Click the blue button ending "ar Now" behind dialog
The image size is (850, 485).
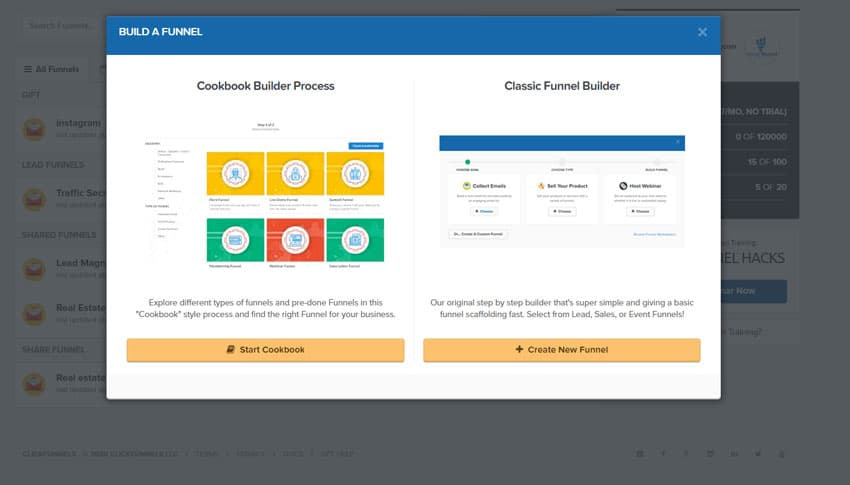pyautogui.click(x=754, y=291)
